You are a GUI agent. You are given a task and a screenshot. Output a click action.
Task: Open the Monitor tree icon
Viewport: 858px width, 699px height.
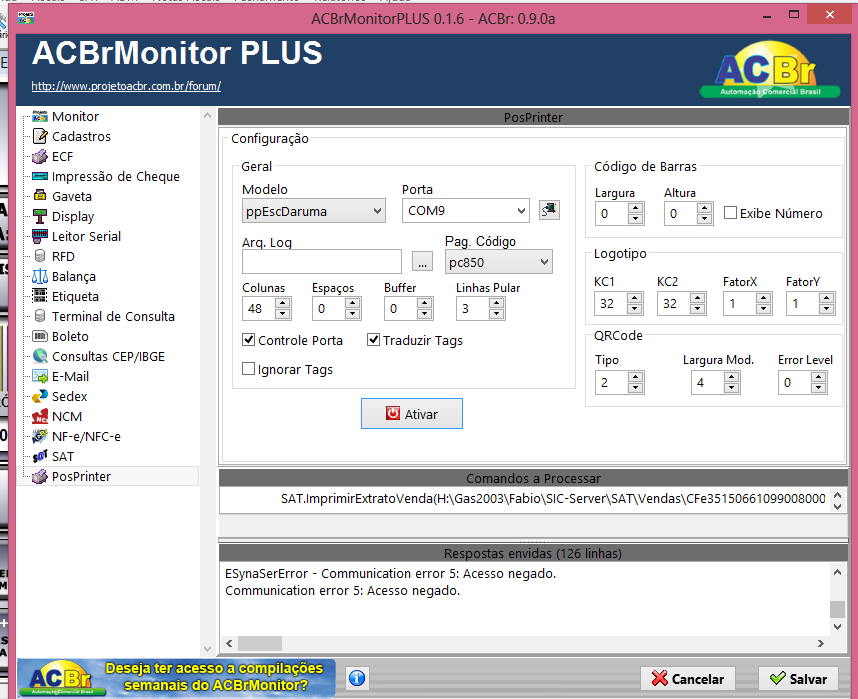[39, 116]
